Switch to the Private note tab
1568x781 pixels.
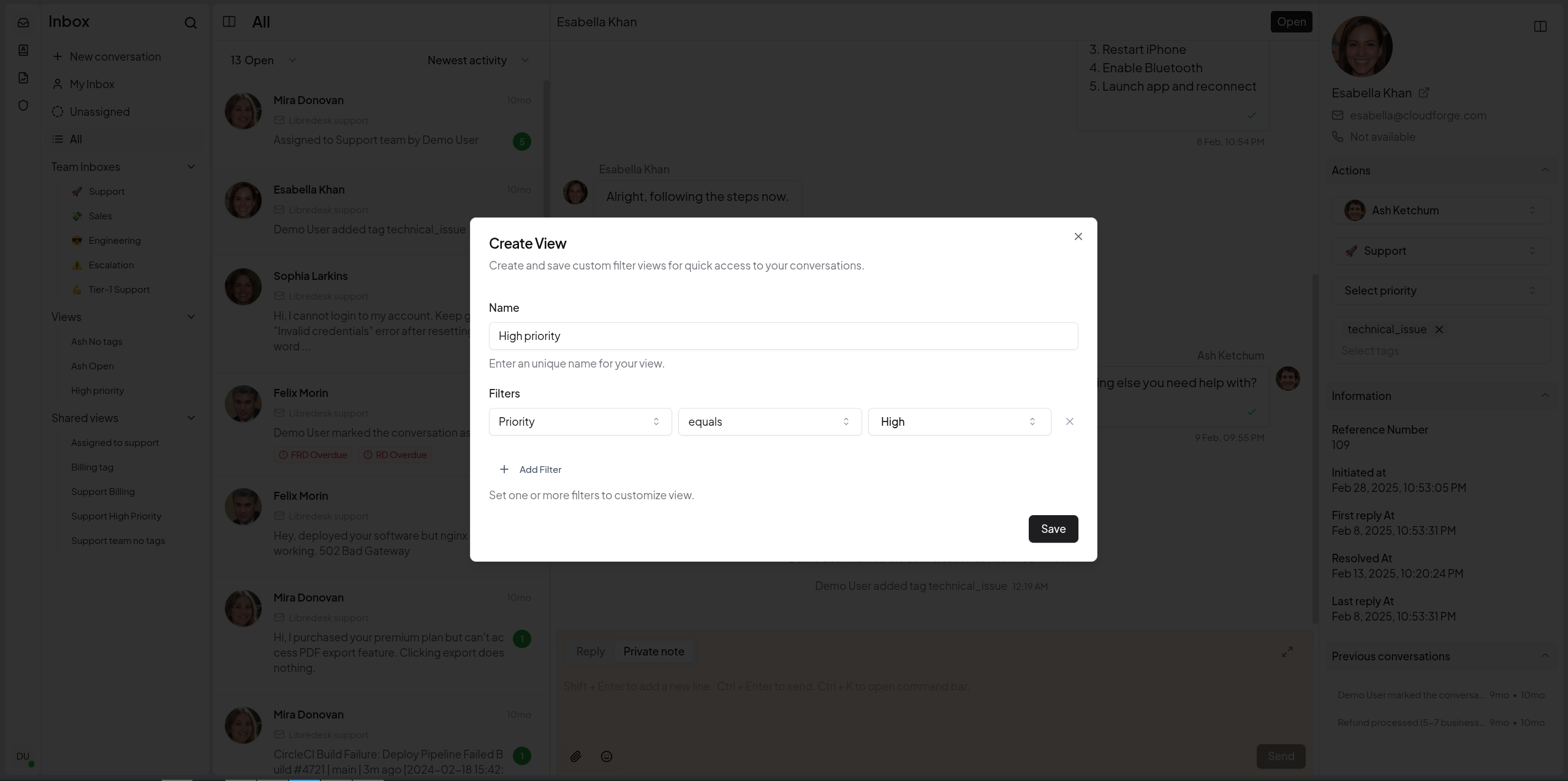pyautogui.click(x=653, y=651)
